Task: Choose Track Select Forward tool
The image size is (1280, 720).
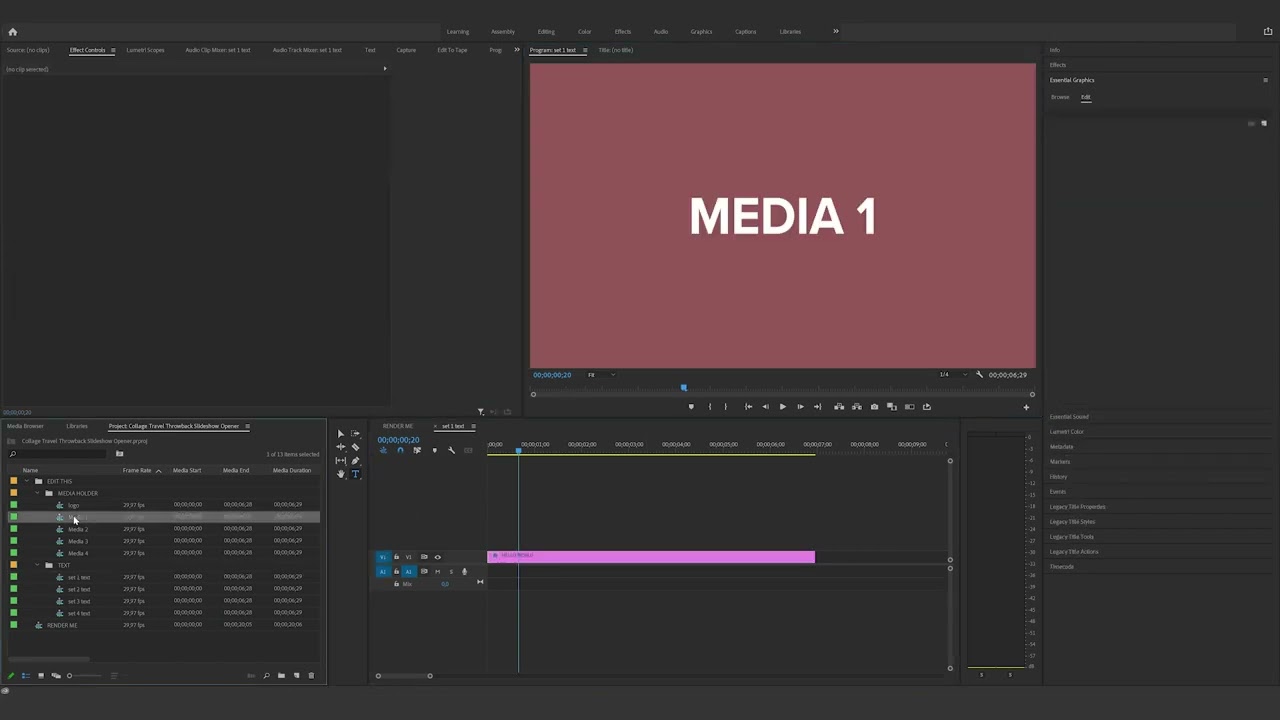Action: pos(355,434)
